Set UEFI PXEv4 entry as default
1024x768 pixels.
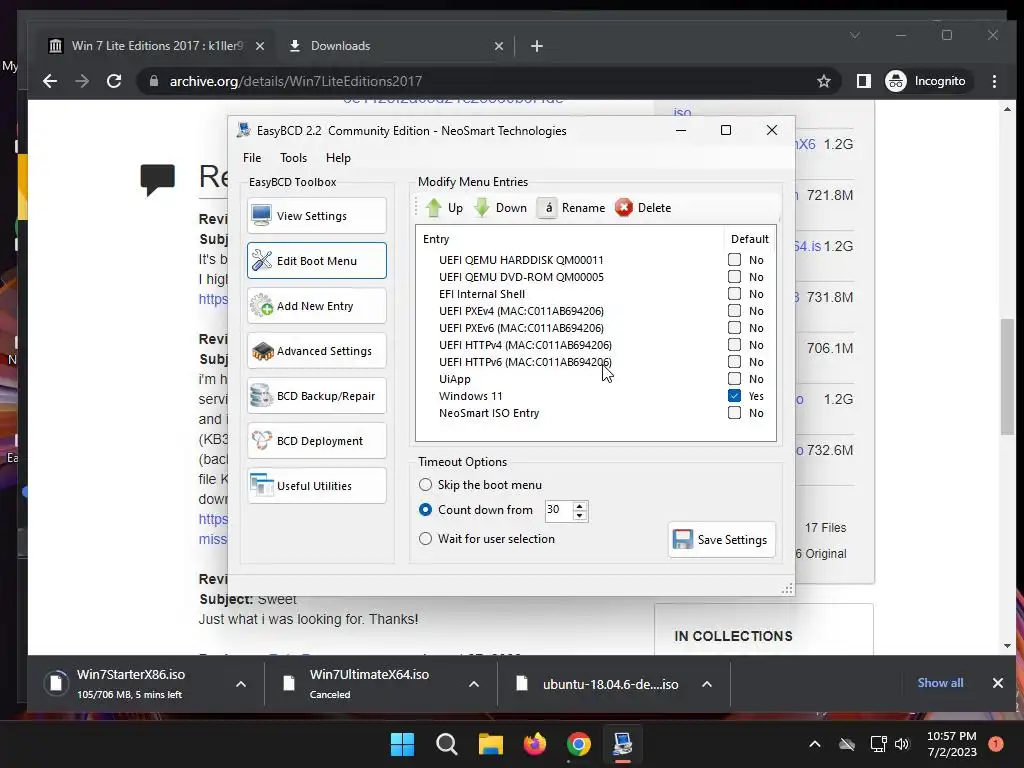[735, 311]
